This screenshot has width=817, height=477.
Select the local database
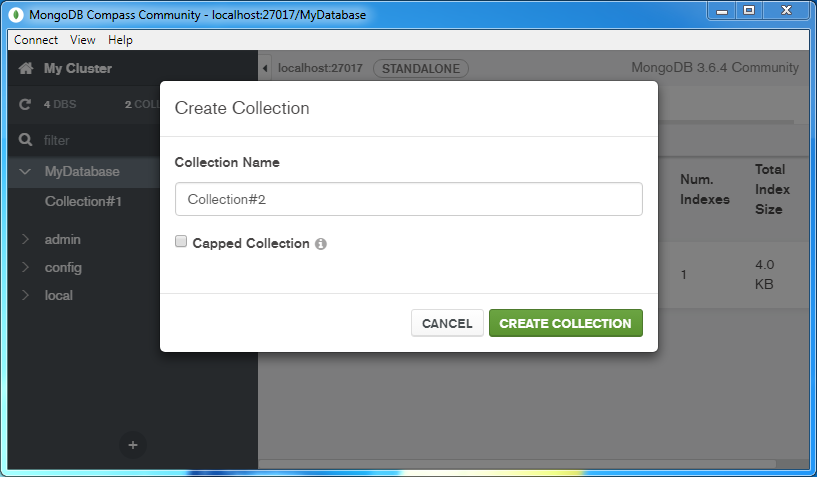[x=58, y=296]
